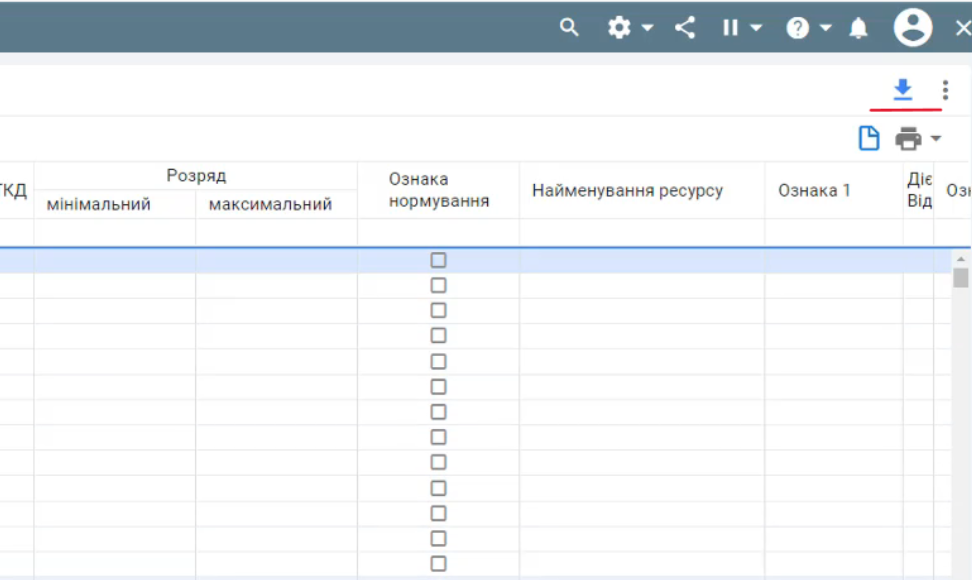Toggle the first row's Ознака нормування checkbox
Image resolution: width=972 pixels, height=580 pixels.
tap(438, 260)
